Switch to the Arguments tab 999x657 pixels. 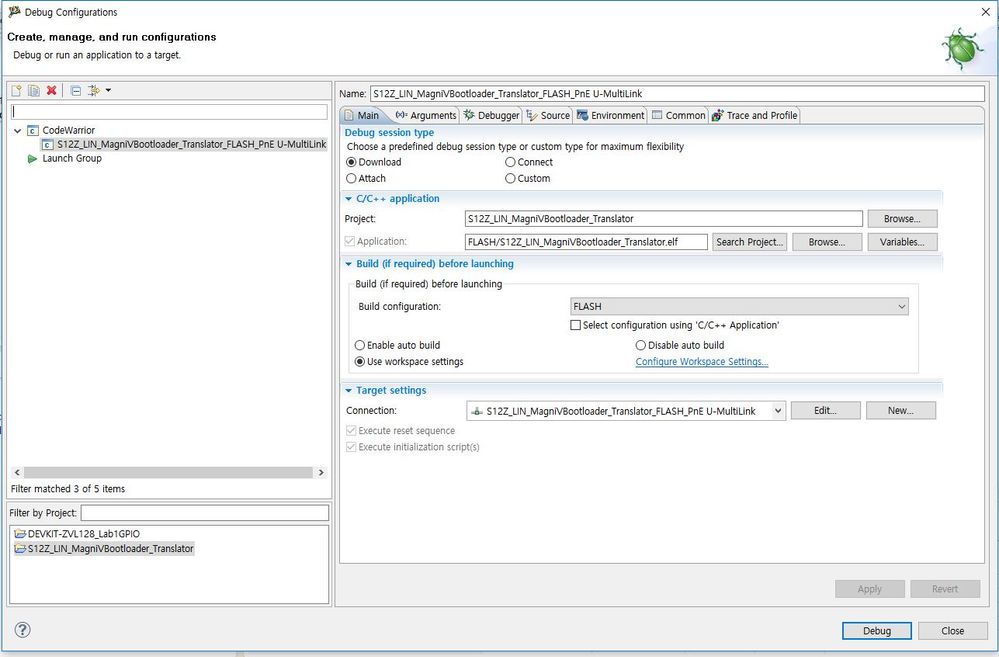[426, 115]
